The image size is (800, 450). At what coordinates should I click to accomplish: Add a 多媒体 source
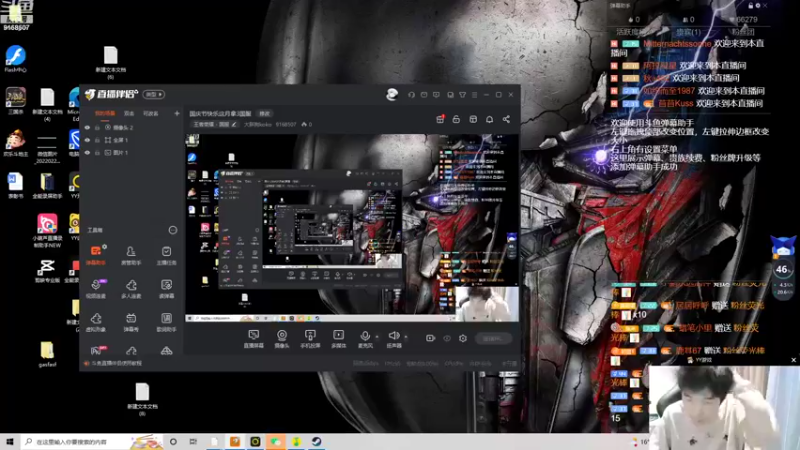click(x=338, y=339)
